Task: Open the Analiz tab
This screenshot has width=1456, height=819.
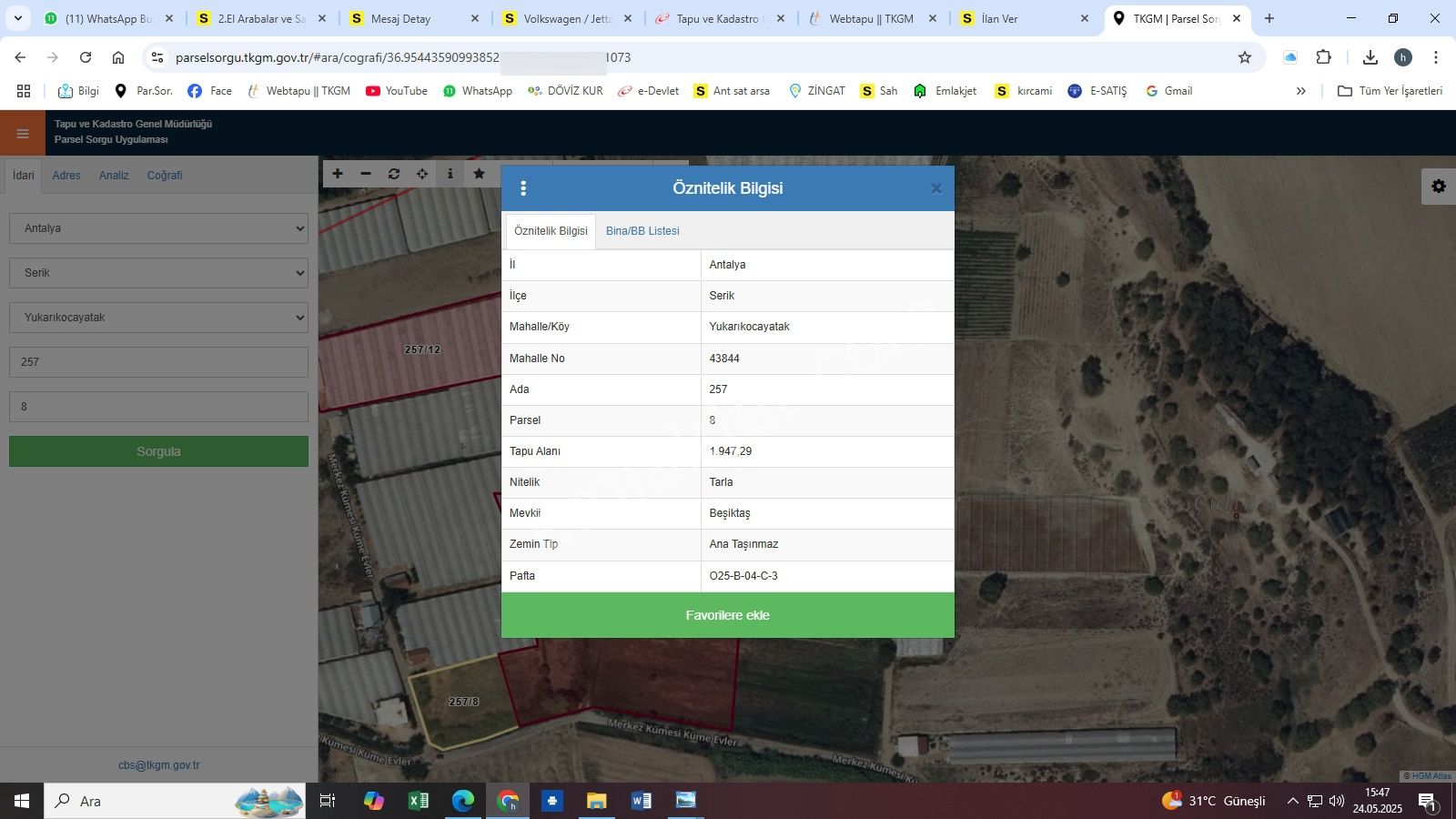Action: [114, 176]
